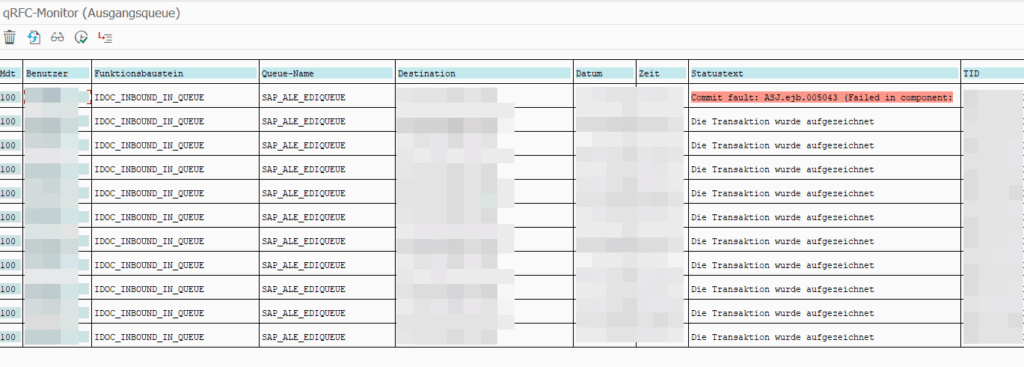Click the red arrow list icon
This screenshot has width=1024, height=367.
point(105,38)
